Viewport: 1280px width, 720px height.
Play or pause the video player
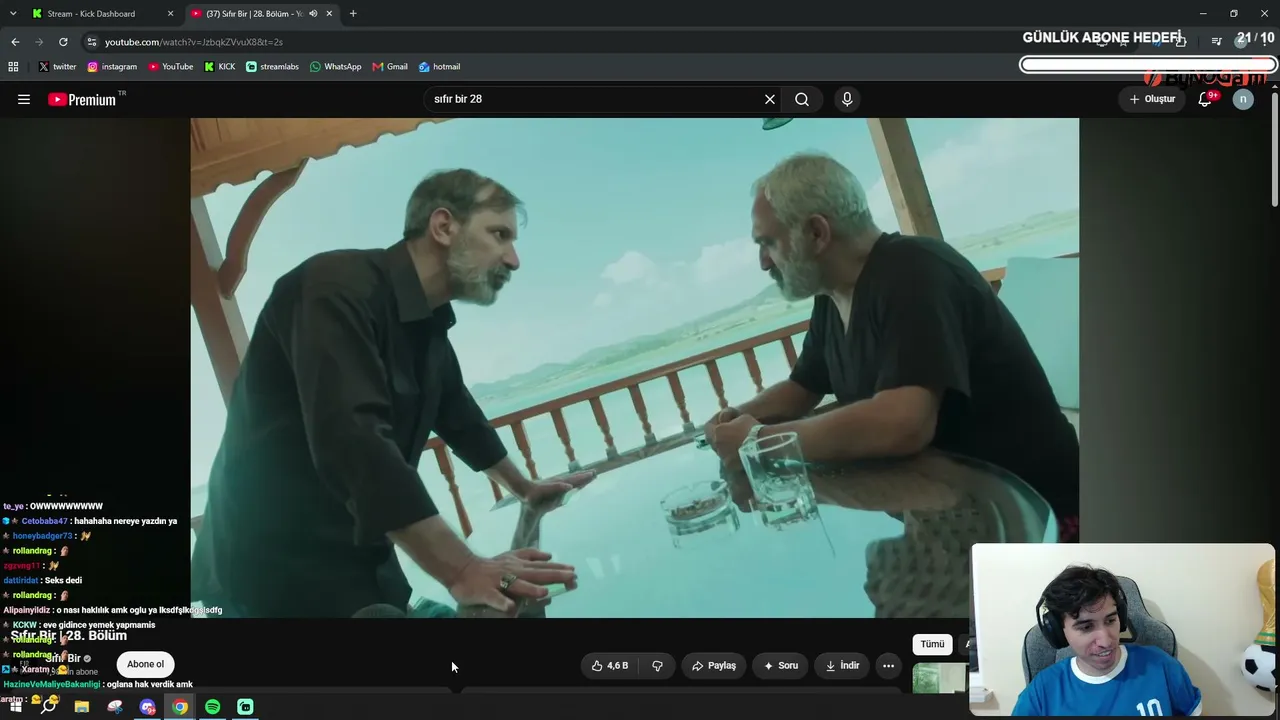click(635, 368)
